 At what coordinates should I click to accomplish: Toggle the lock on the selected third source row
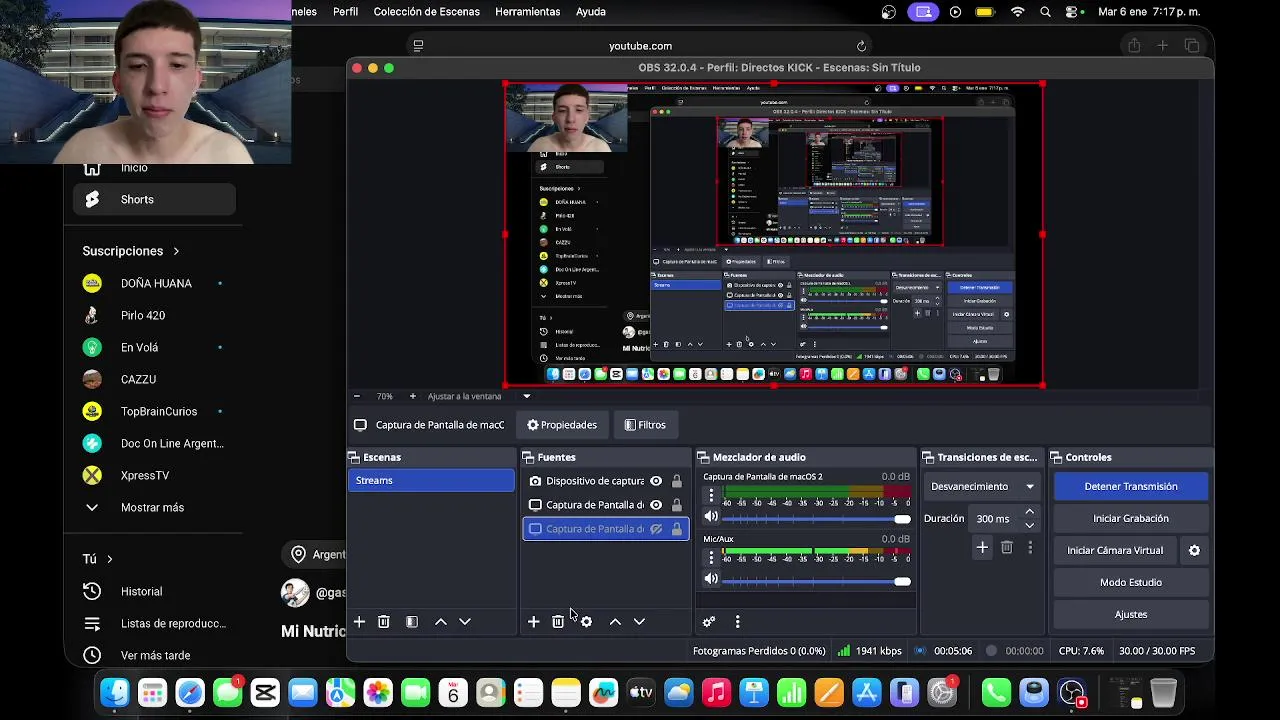point(677,529)
